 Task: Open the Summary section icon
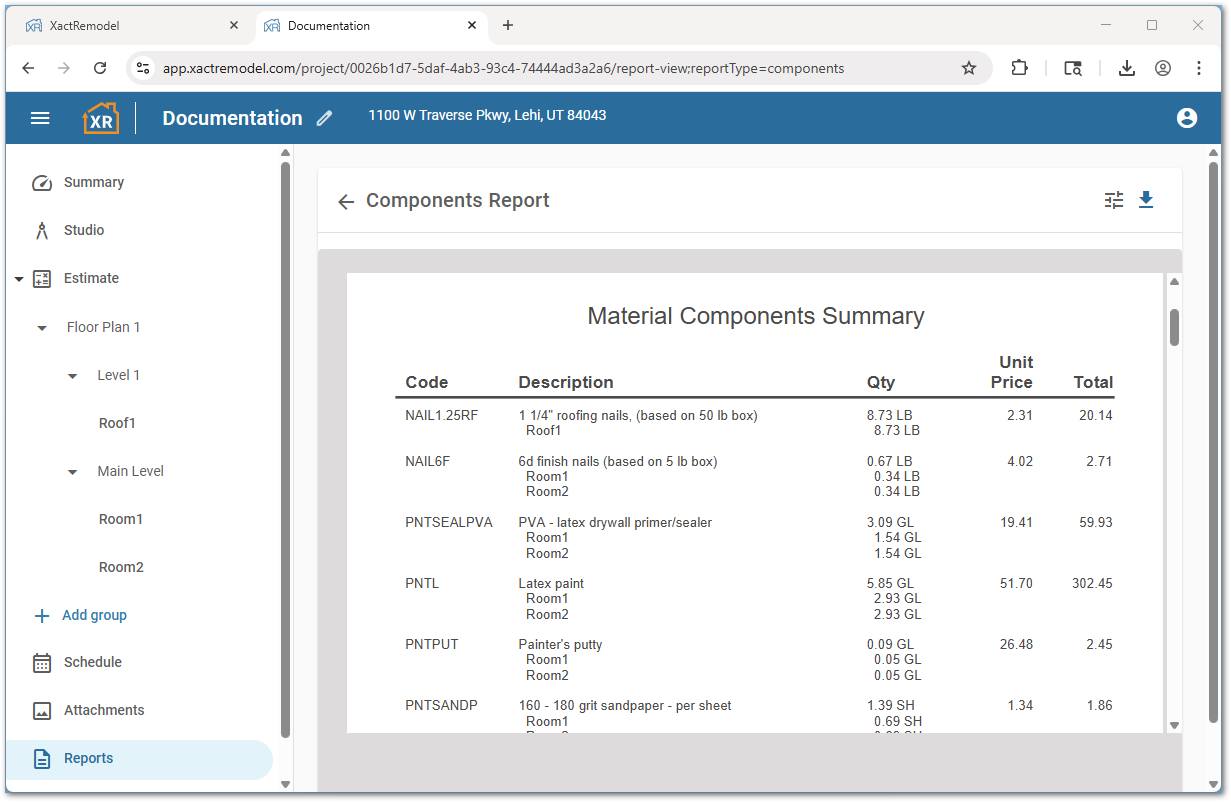[41, 182]
